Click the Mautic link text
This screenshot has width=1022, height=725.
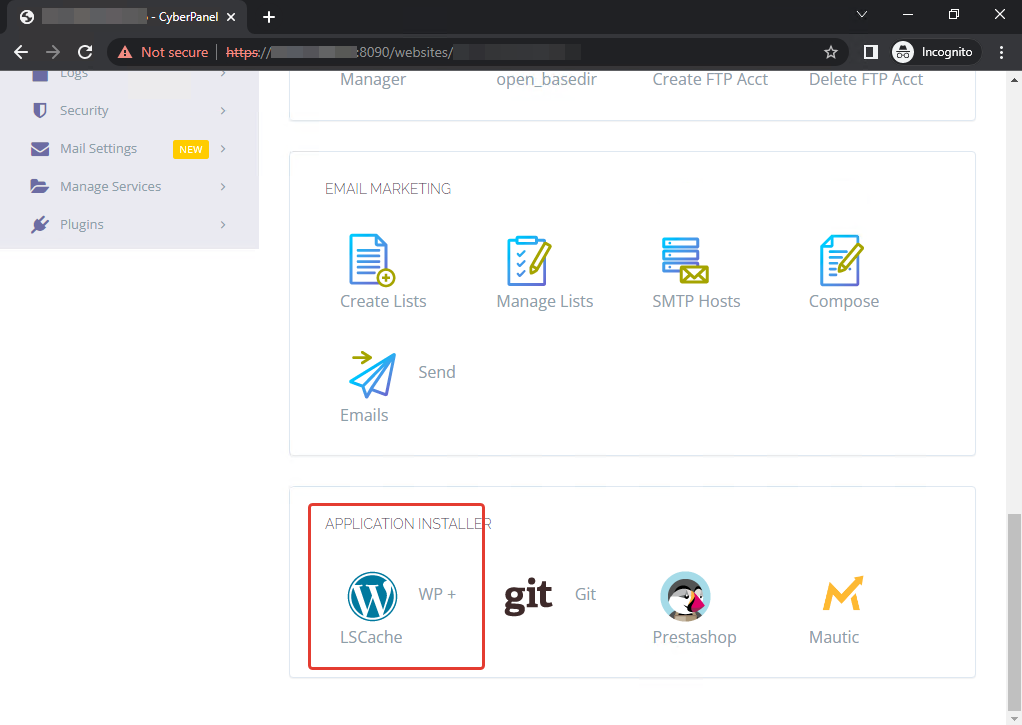pos(834,637)
